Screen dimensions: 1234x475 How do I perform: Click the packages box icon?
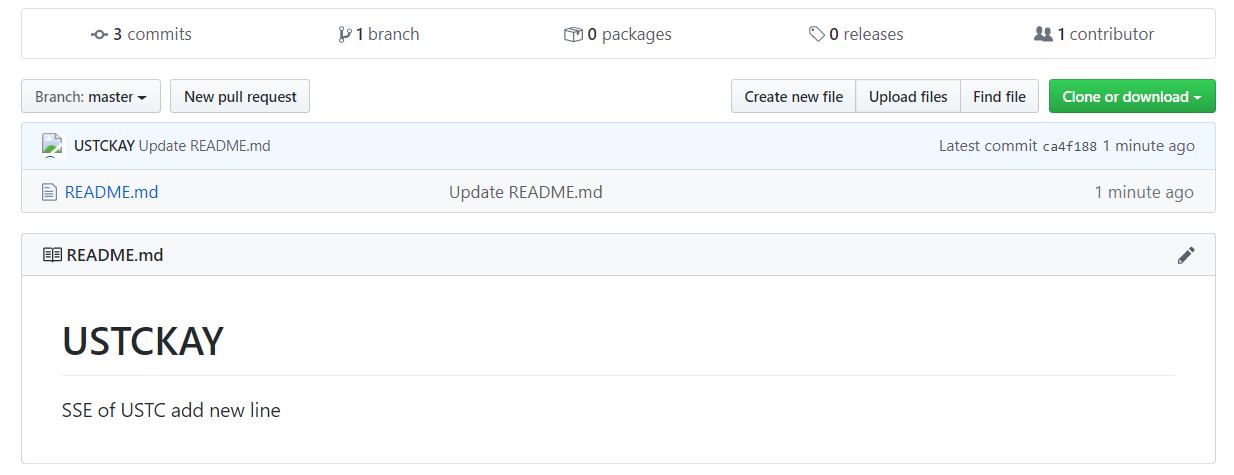573,35
